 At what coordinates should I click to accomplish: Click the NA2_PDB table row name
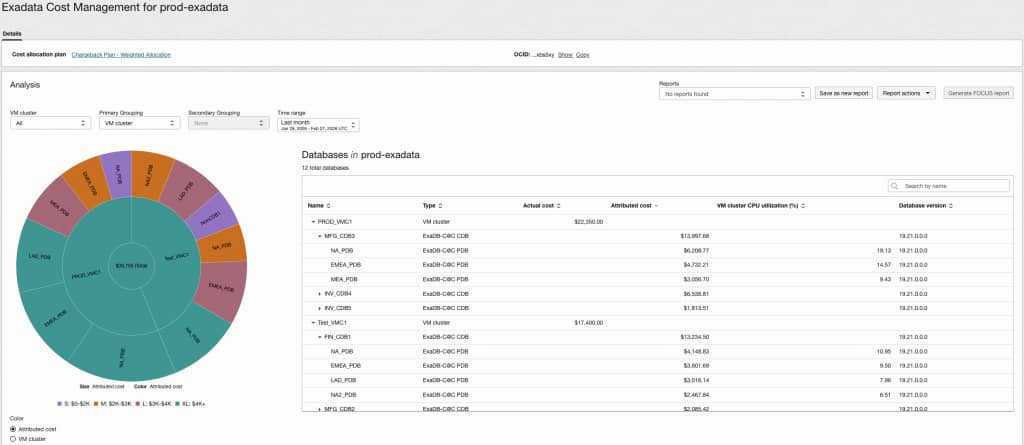click(344, 394)
